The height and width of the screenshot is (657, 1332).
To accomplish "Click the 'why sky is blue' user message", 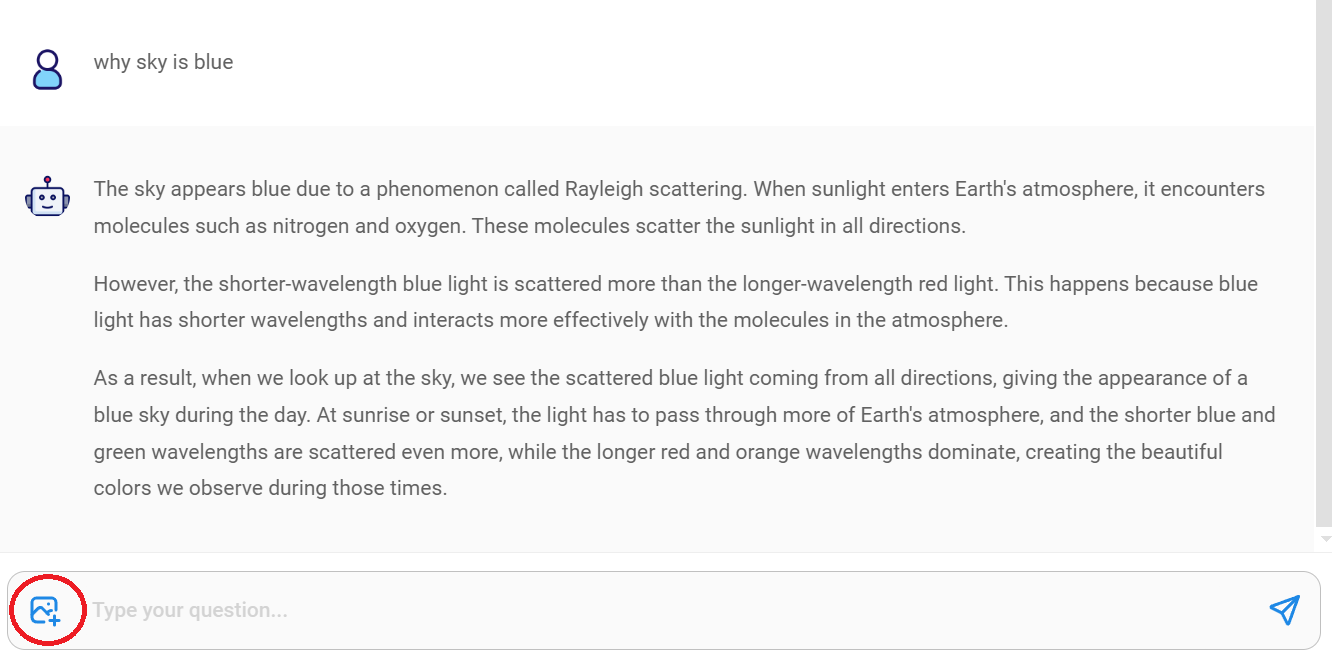I will (x=163, y=62).
